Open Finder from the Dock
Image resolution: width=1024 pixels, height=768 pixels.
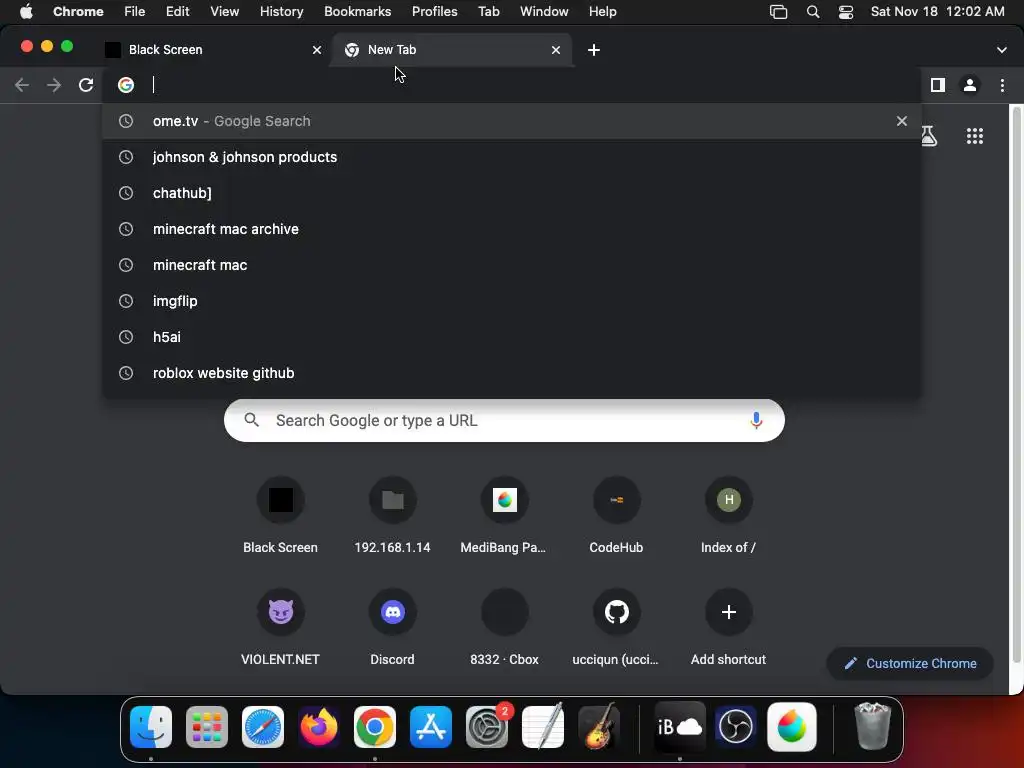151,727
